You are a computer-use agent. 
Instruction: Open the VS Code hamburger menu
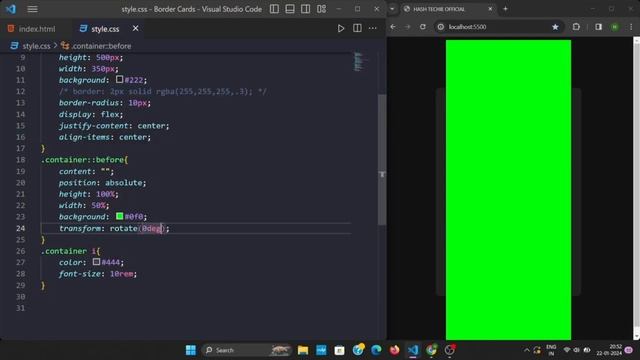pos(32,9)
